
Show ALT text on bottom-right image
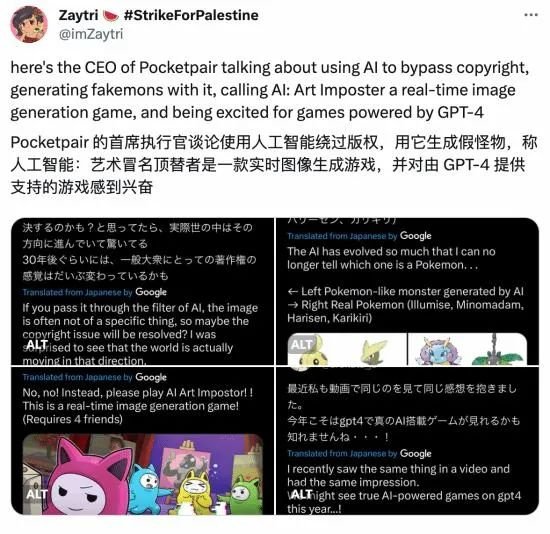[x=301, y=494]
